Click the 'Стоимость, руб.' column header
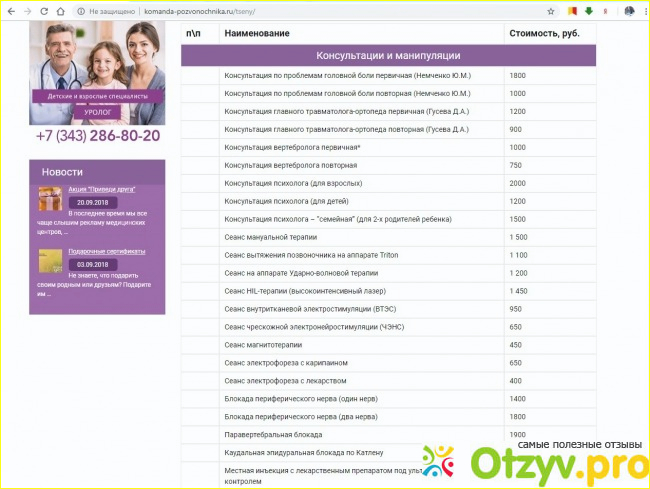The image size is (650, 489). [544, 33]
